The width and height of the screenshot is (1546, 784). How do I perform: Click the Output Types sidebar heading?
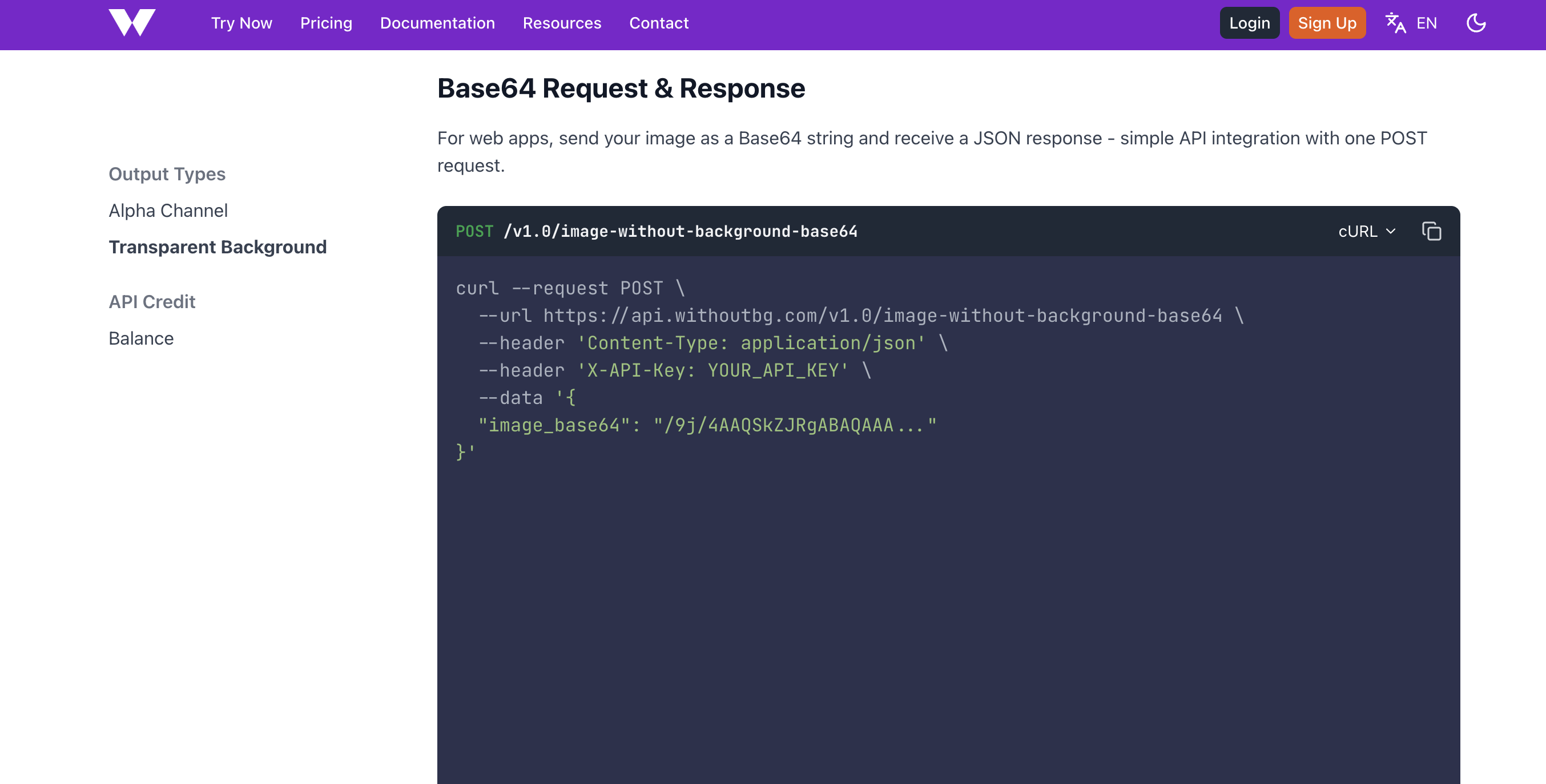tap(167, 174)
